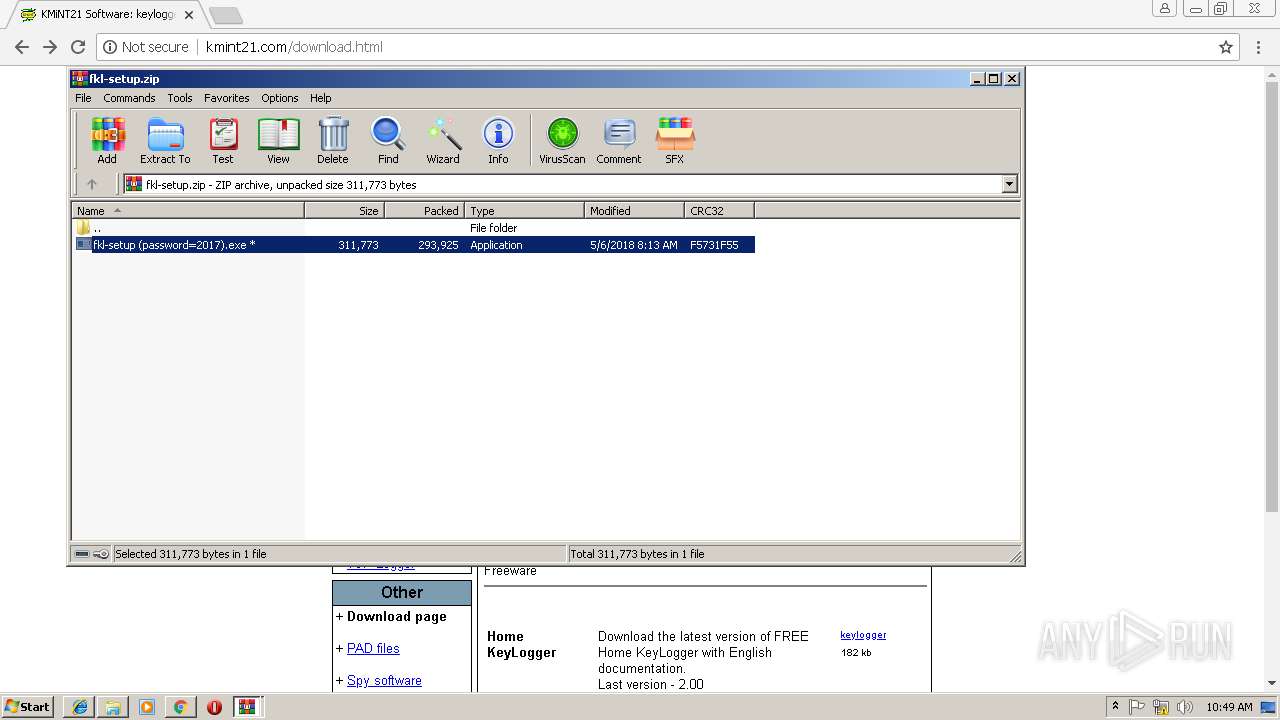Reload the kmint21 page

(x=78, y=47)
